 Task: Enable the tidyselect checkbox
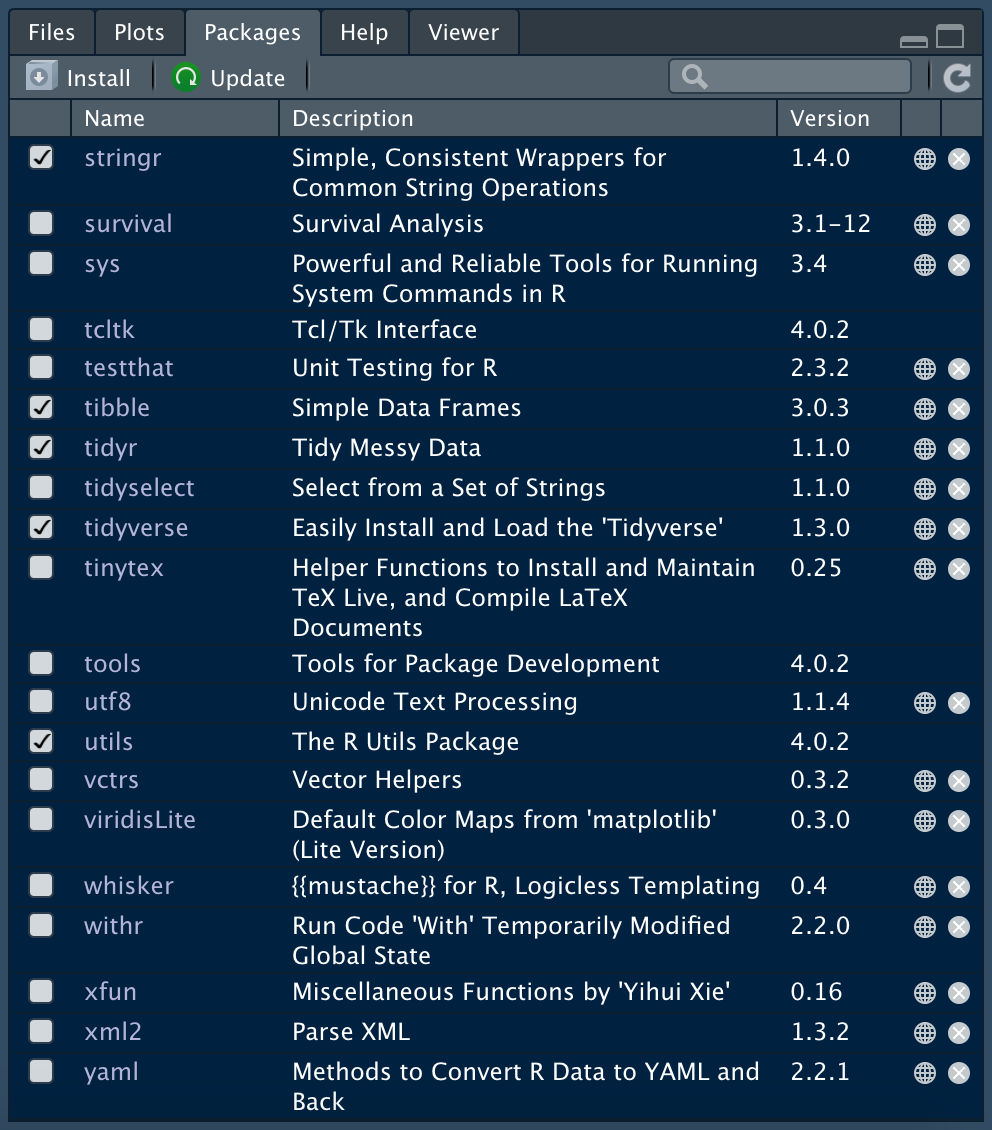(41, 487)
